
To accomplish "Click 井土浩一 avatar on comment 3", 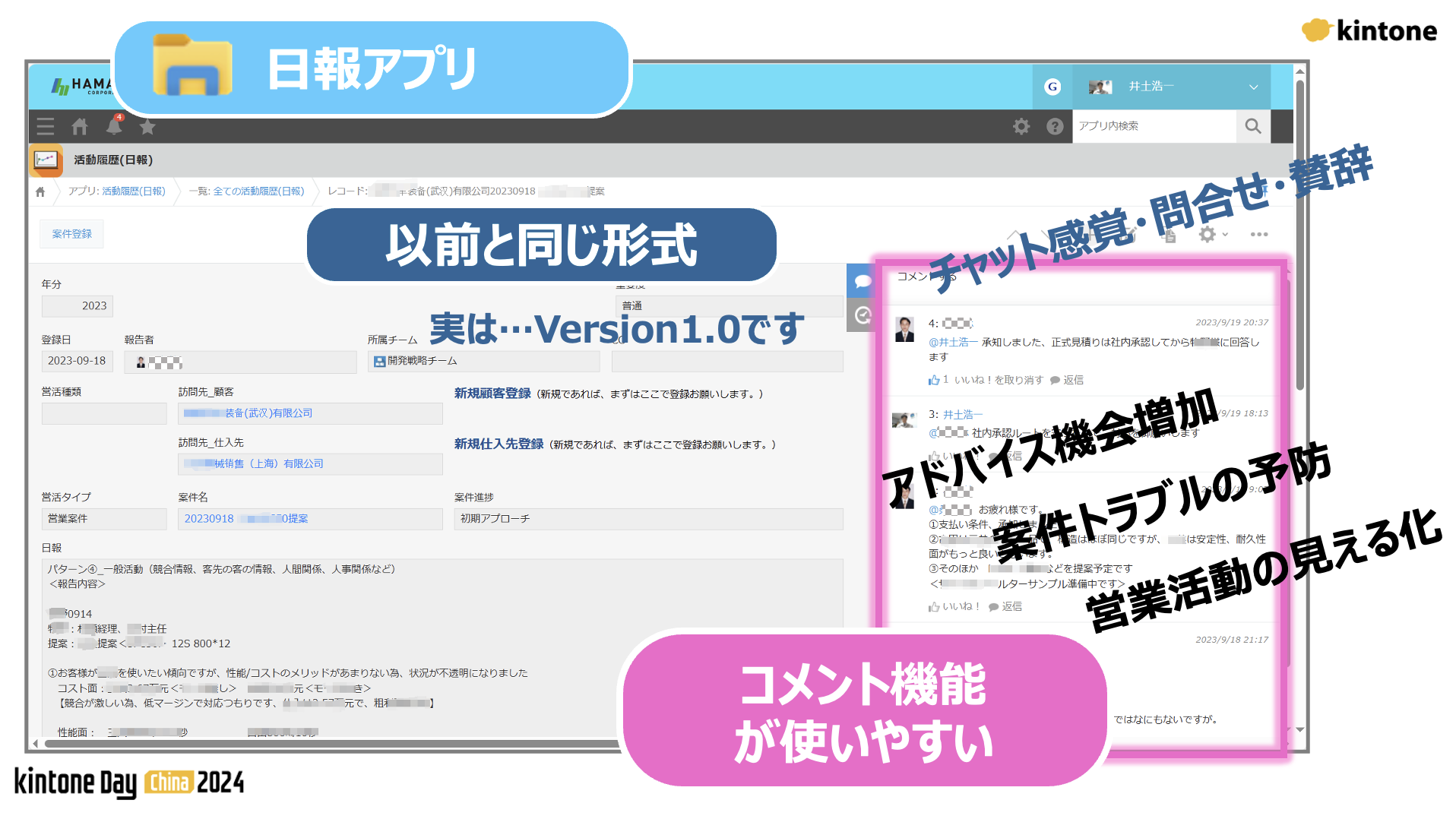I will point(904,420).
